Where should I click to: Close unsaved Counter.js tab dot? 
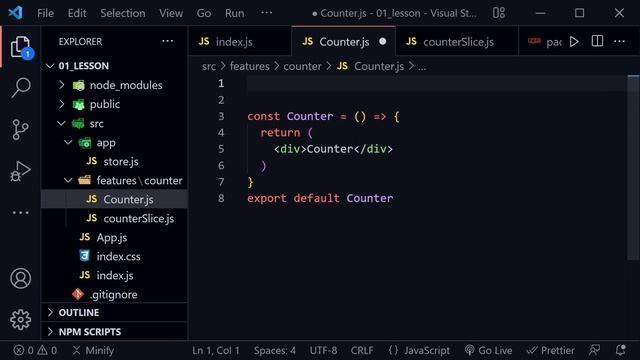coord(382,42)
